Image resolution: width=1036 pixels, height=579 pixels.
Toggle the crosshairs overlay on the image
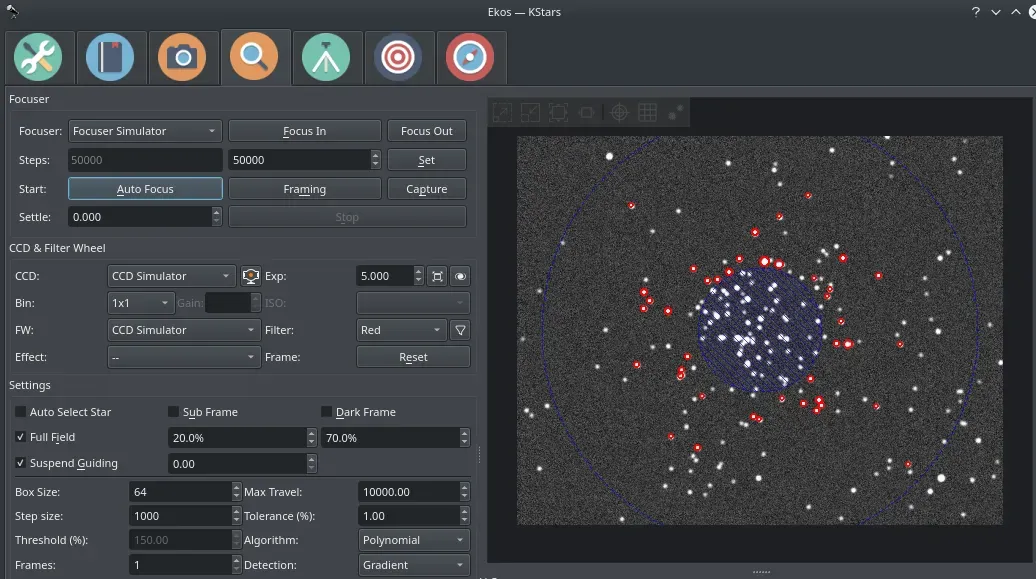(x=618, y=112)
